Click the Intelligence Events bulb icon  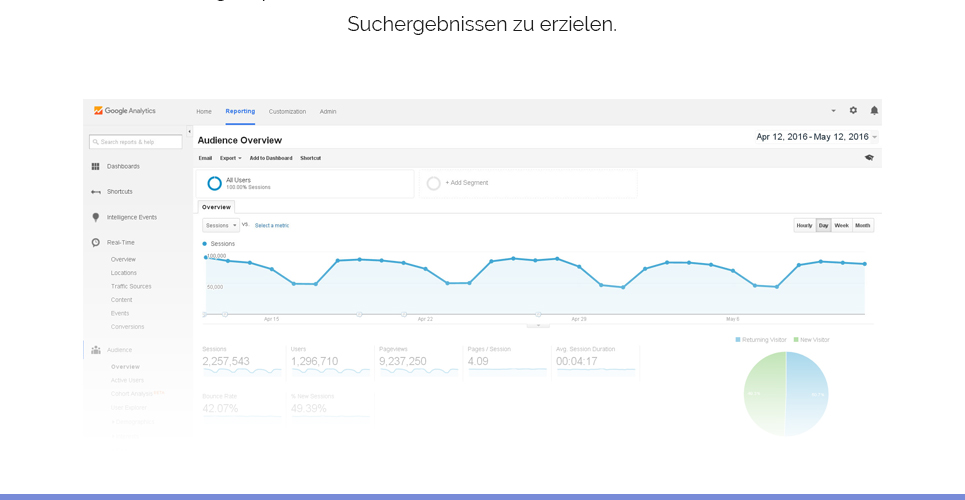95,217
